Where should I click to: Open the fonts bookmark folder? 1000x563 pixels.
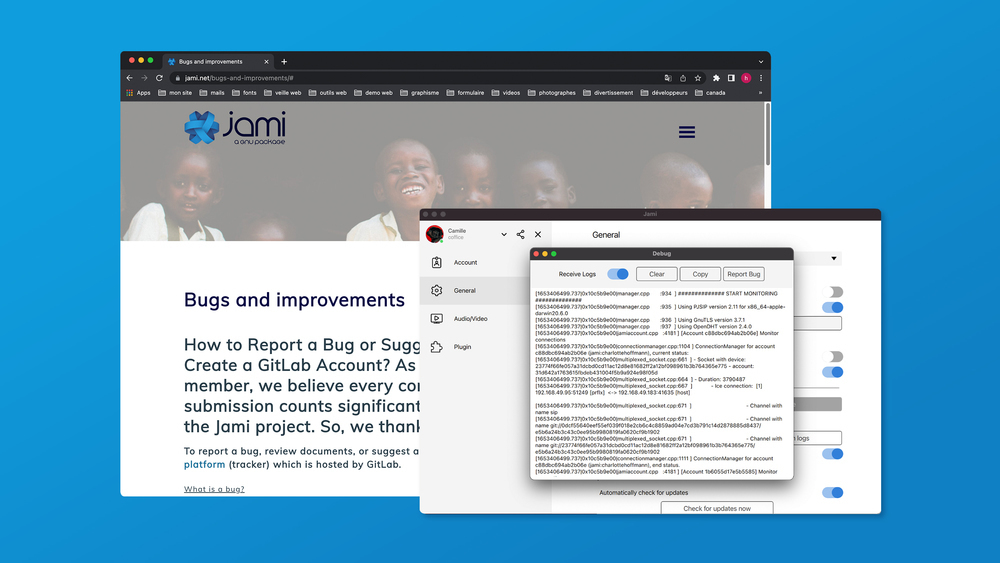click(x=244, y=92)
